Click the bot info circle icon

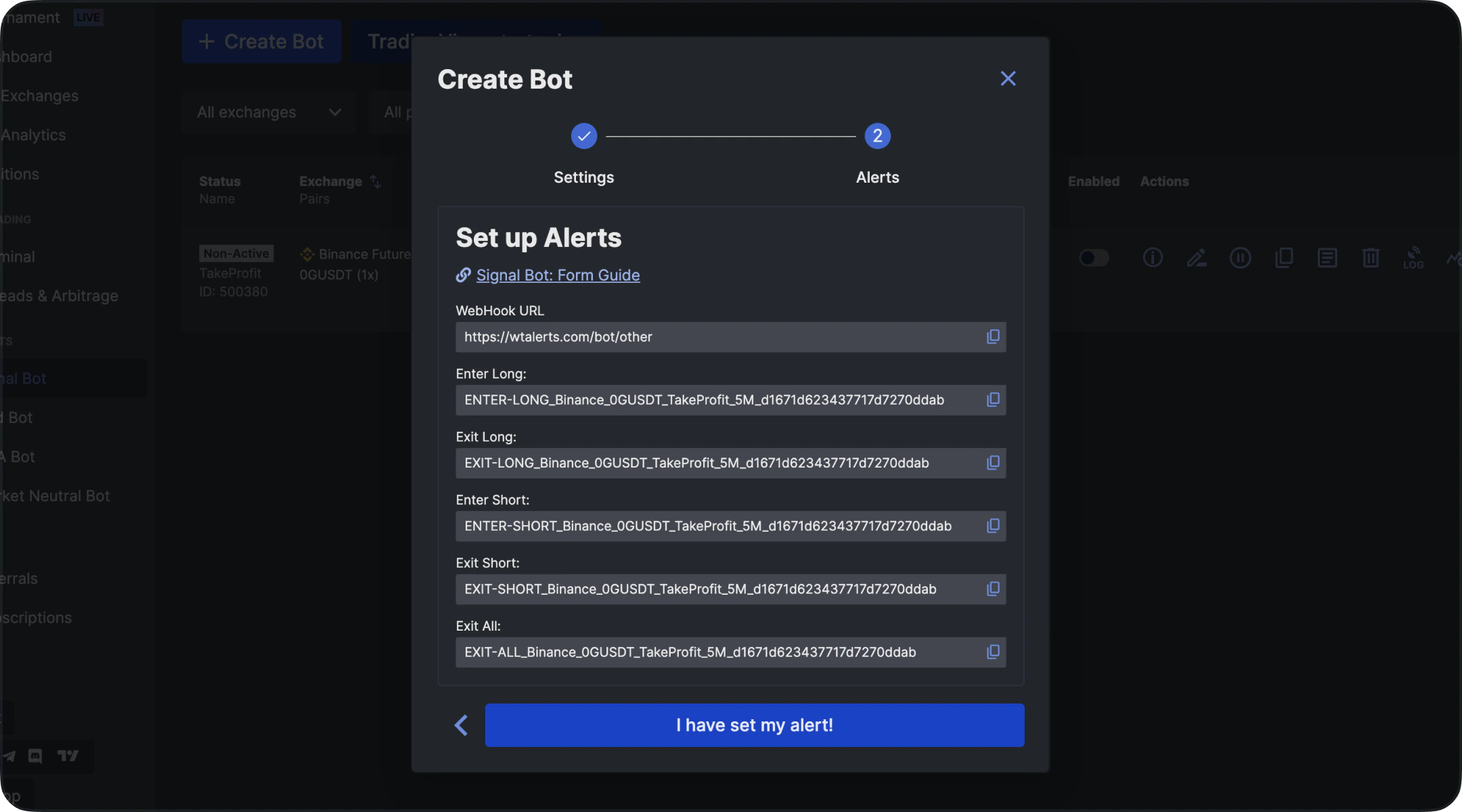point(1153,257)
